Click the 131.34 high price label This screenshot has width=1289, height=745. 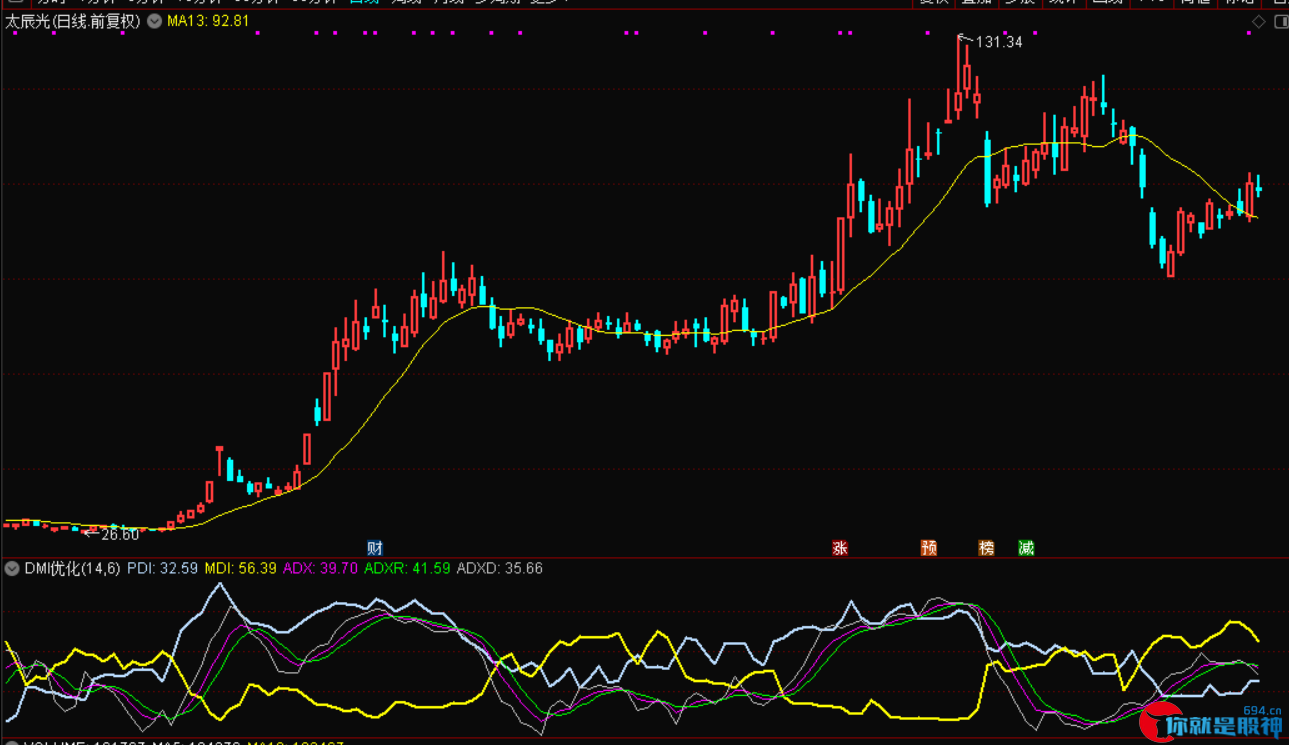coord(999,42)
